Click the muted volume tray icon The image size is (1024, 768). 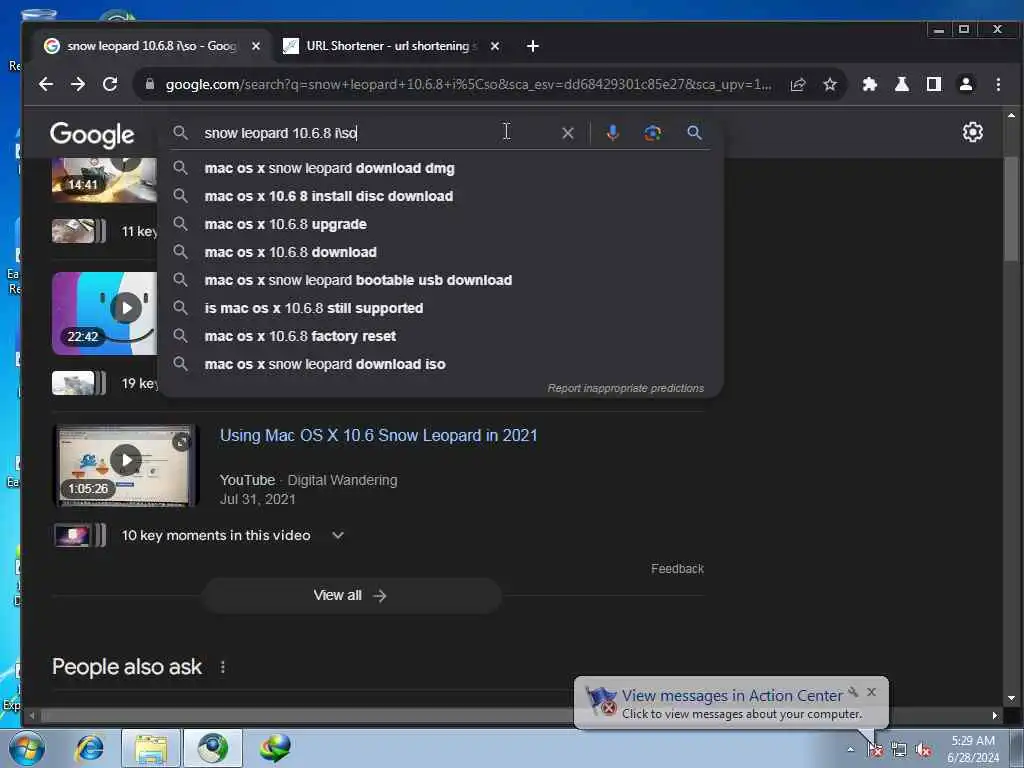923,750
